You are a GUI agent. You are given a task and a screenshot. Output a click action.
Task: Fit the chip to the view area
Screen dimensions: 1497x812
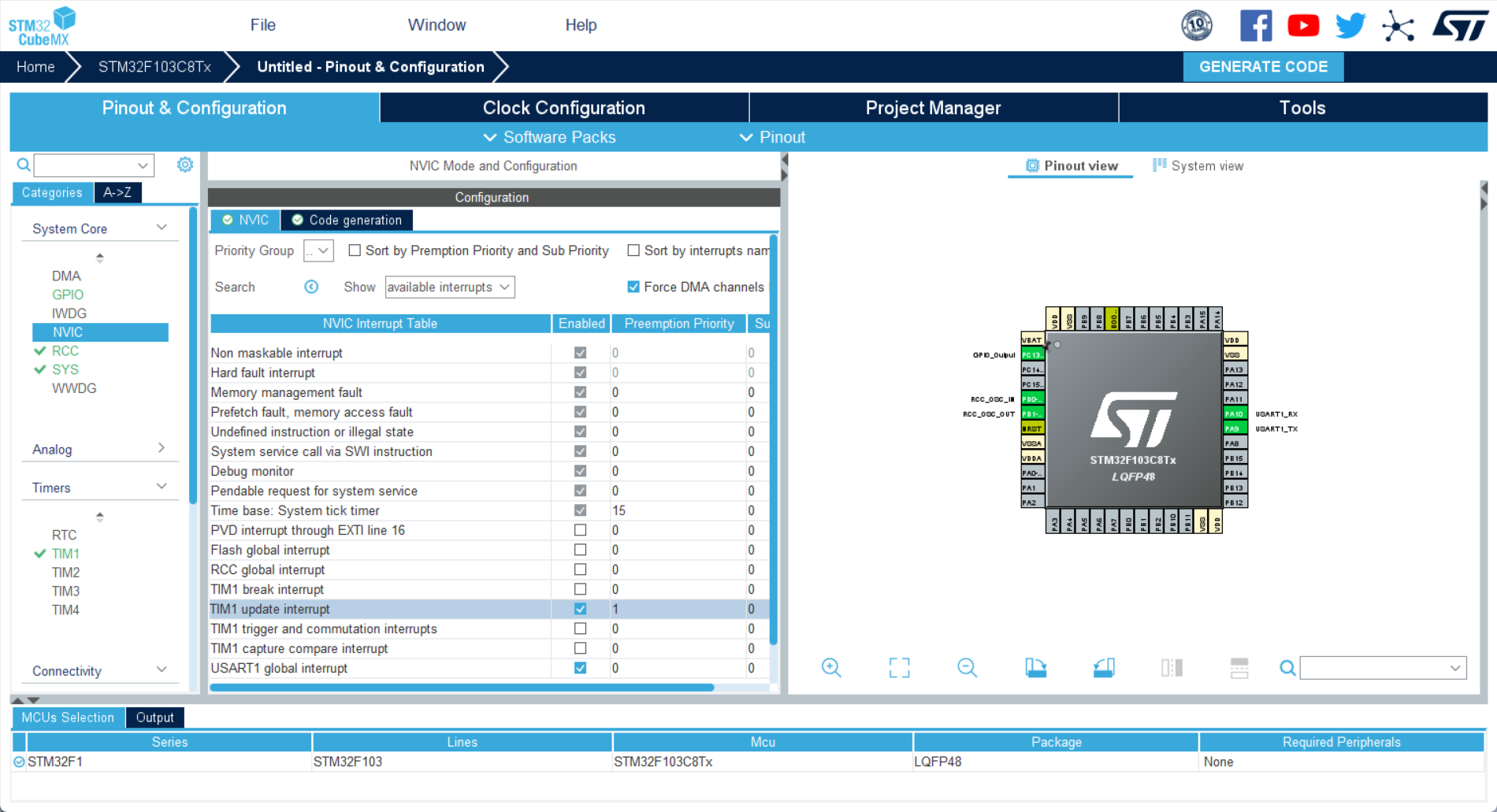tap(899, 668)
